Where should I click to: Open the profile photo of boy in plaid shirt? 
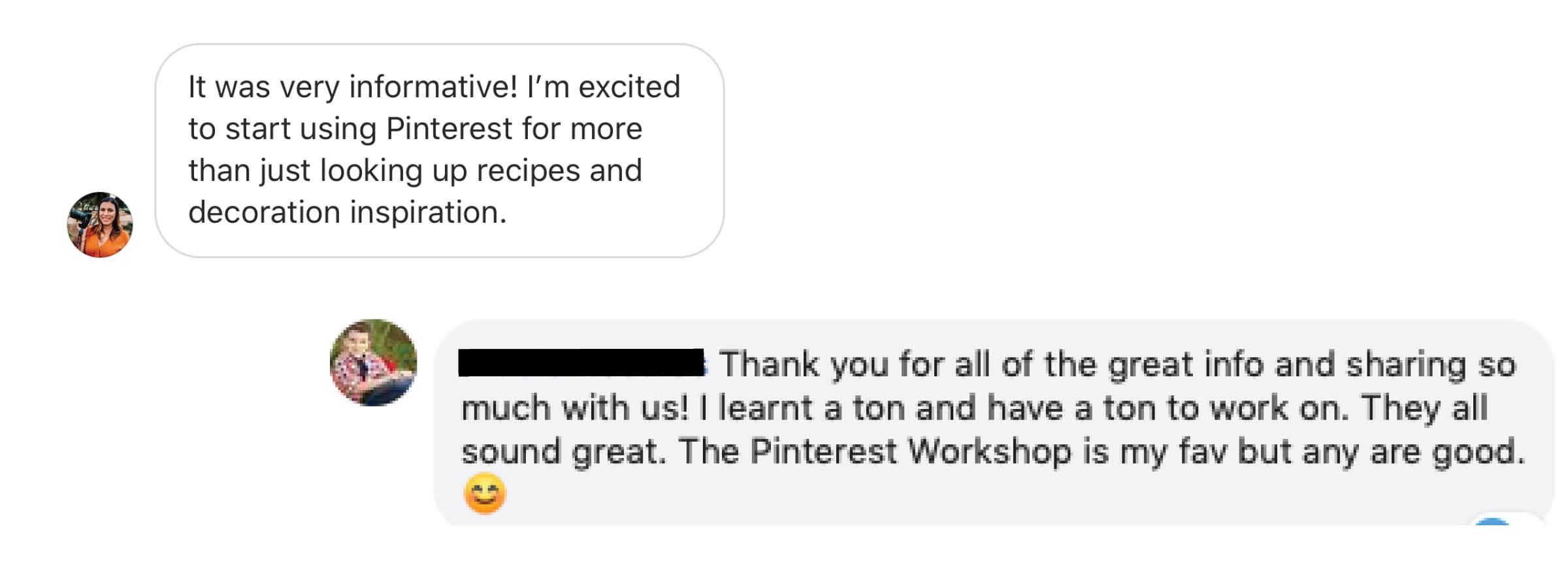tap(373, 363)
